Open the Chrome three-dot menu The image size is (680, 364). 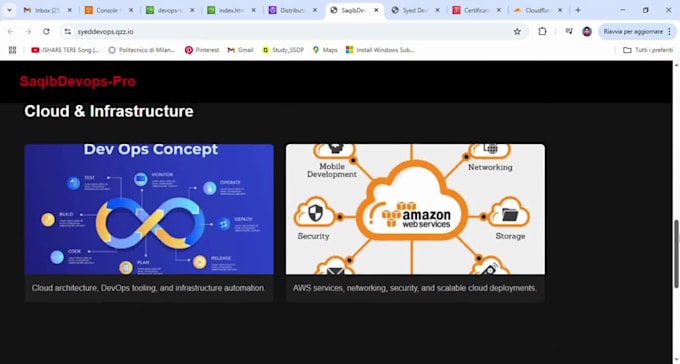click(670, 32)
